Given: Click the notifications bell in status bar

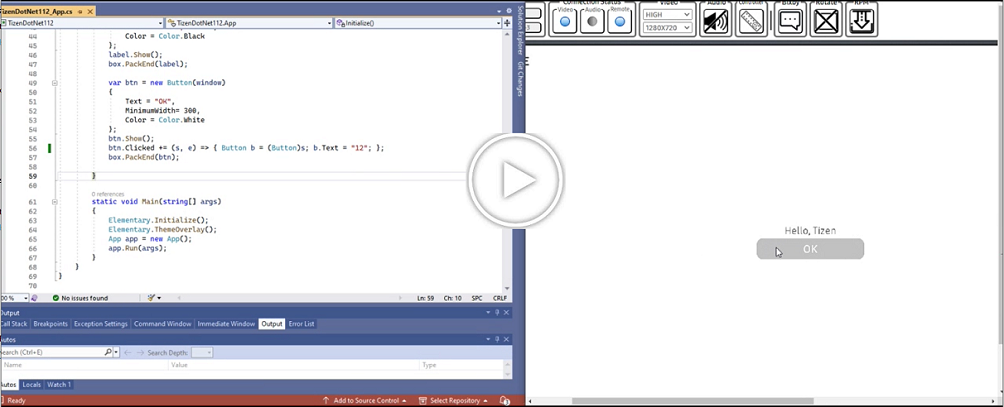Looking at the screenshot, I should (505, 400).
